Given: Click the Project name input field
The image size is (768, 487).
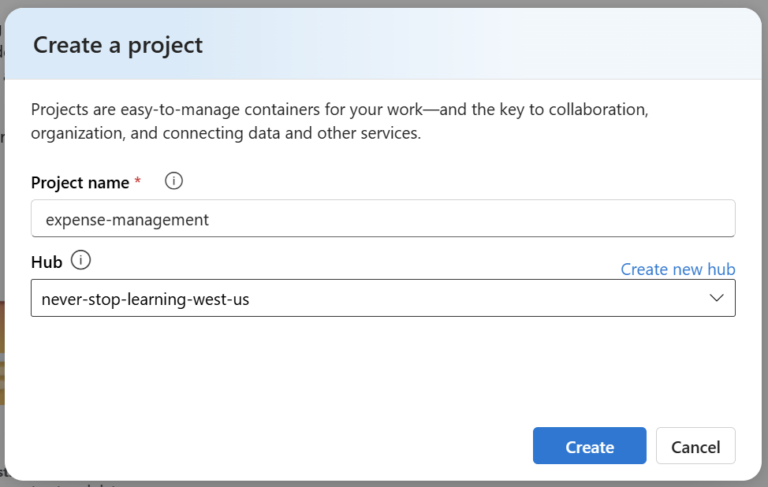Looking at the screenshot, I should click(x=383, y=219).
